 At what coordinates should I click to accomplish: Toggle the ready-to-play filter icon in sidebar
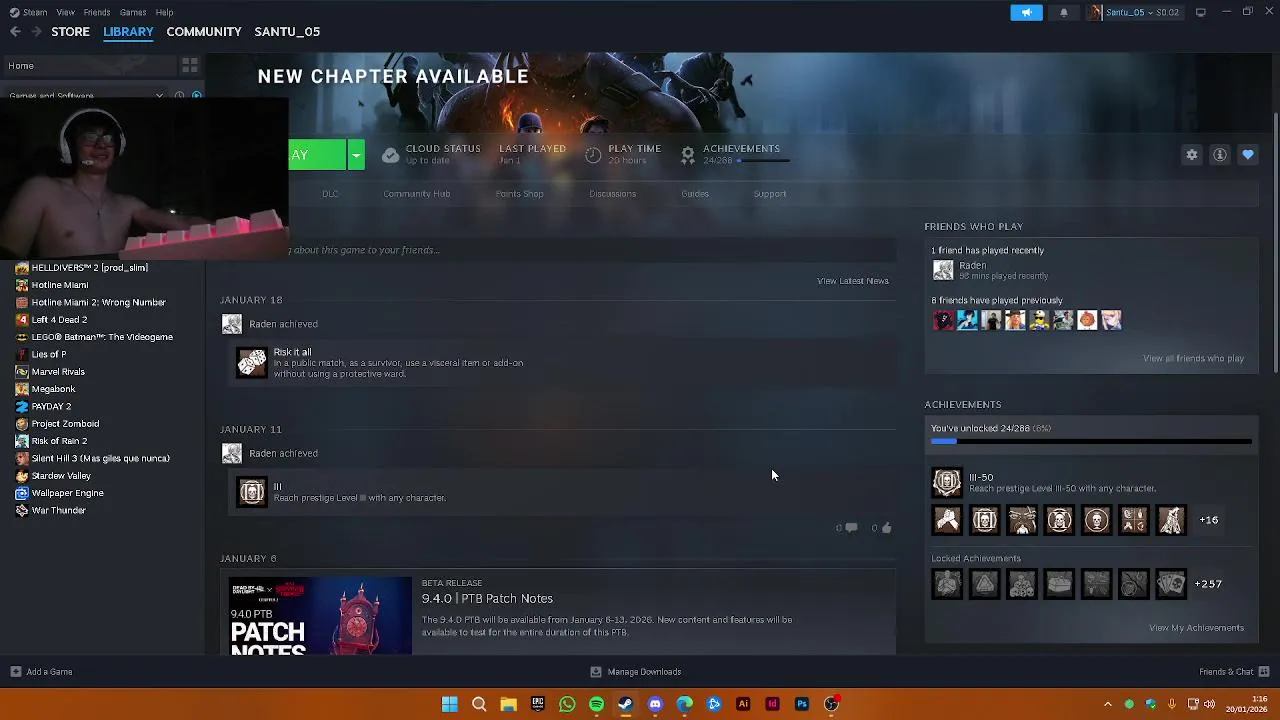coord(197,96)
